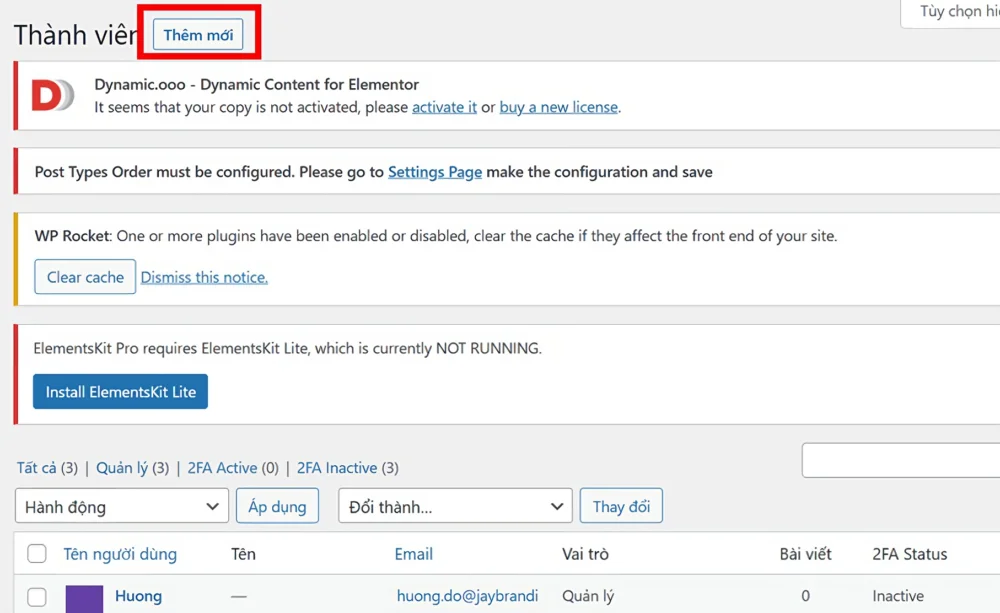Open the activate it link
The image size is (1000, 613).
pyautogui.click(x=445, y=107)
